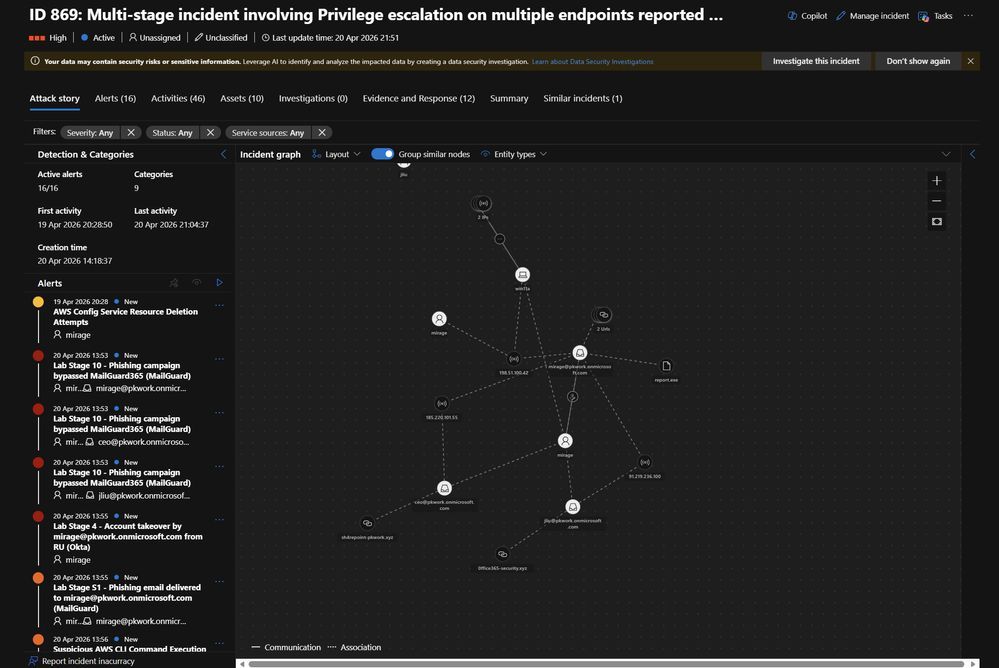Viewport: 999px width, 668px height.
Task: Click Don't show again button
Action: click(x=917, y=61)
